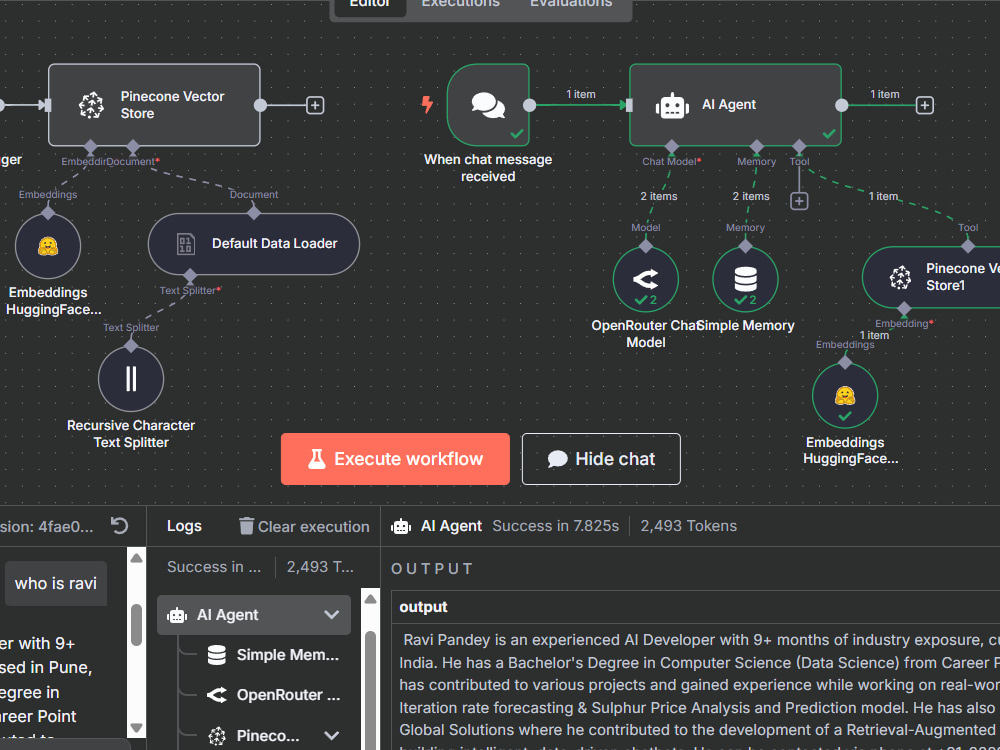Click the 'who is ravi' chat message

coord(56,584)
